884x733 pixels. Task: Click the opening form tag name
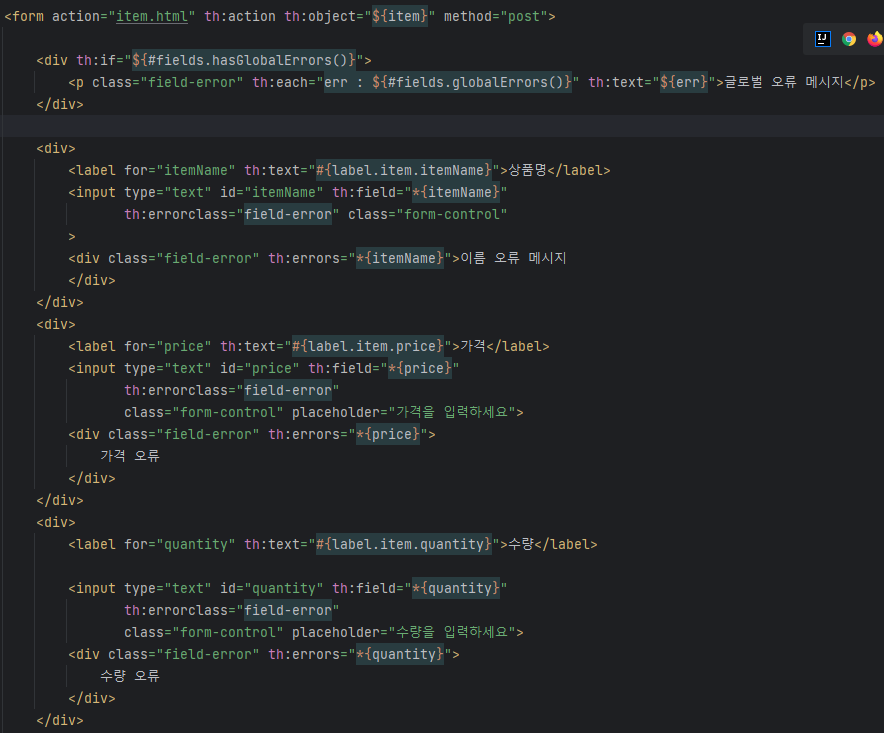click(28, 16)
